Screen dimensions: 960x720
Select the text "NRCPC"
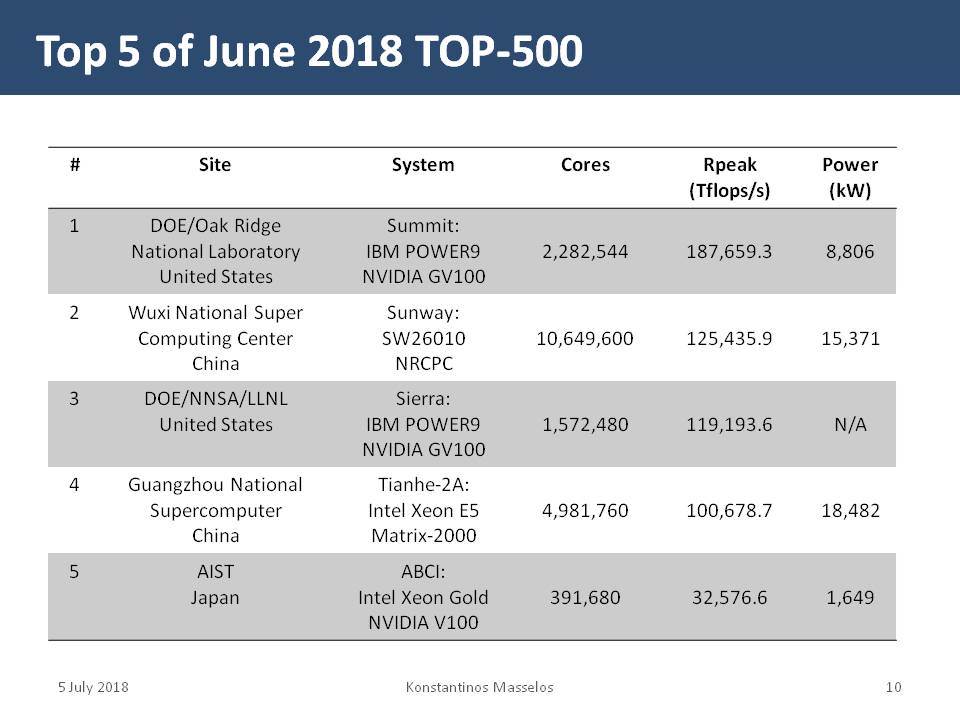(424, 364)
